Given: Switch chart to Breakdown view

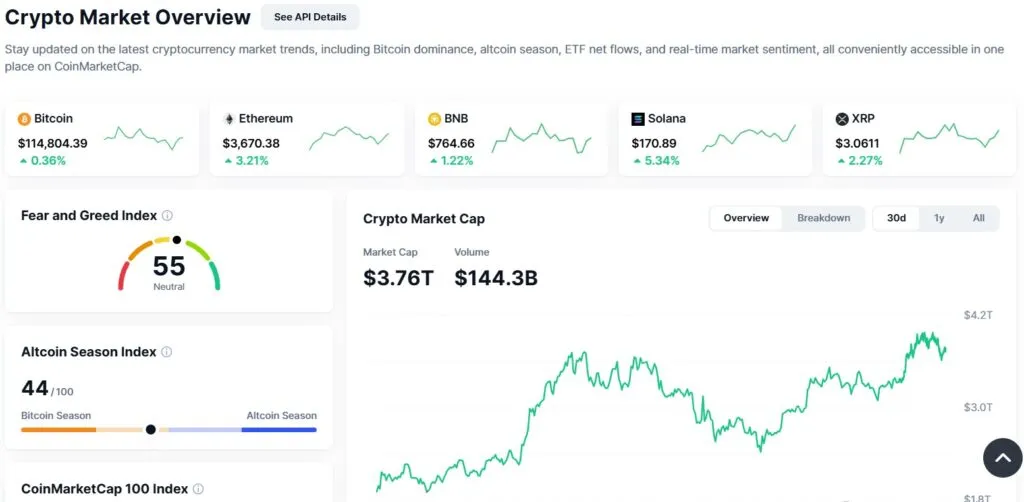Looking at the screenshot, I should [823, 218].
